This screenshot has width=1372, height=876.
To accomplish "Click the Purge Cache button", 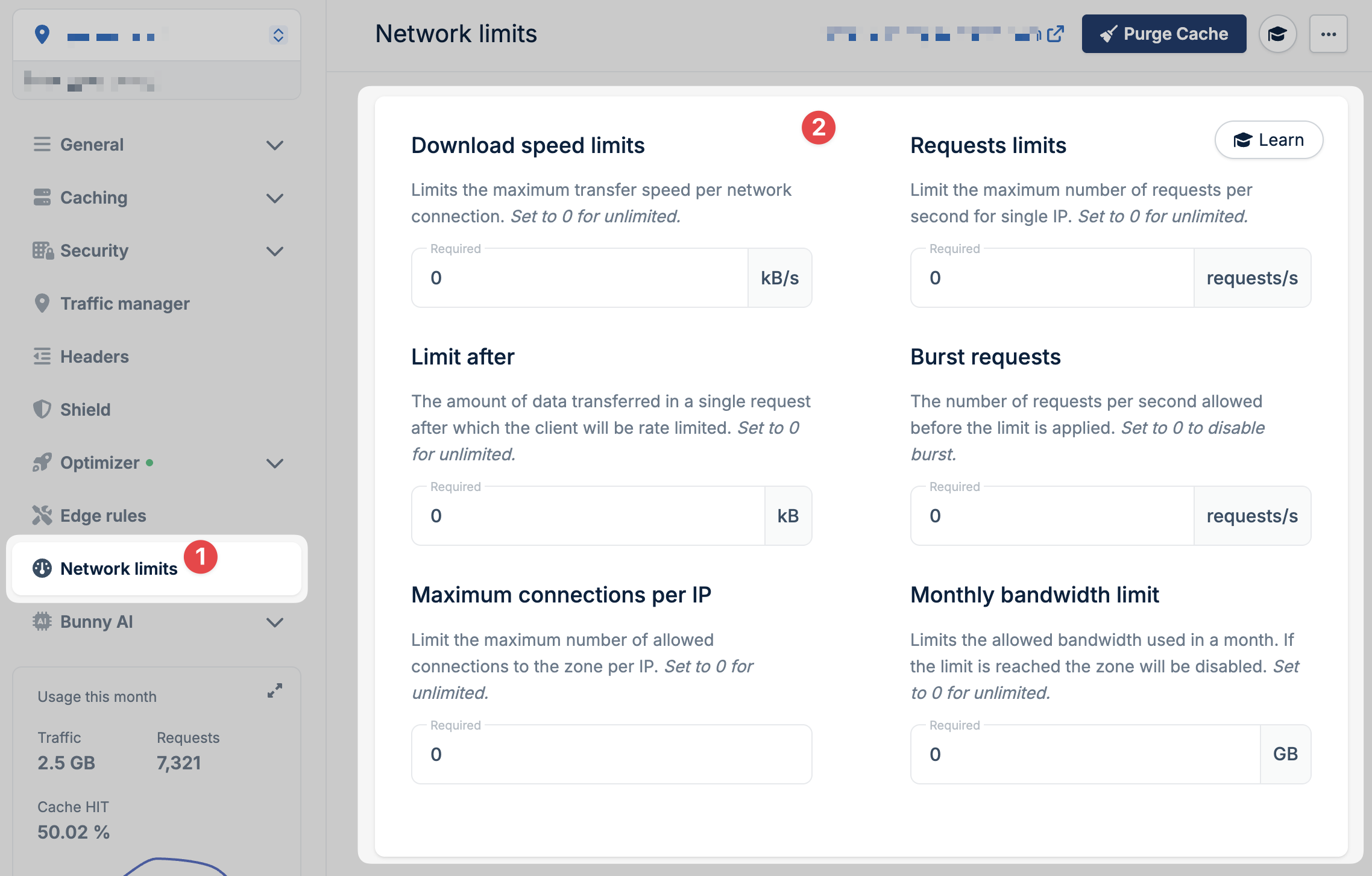I will pyautogui.click(x=1164, y=34).
